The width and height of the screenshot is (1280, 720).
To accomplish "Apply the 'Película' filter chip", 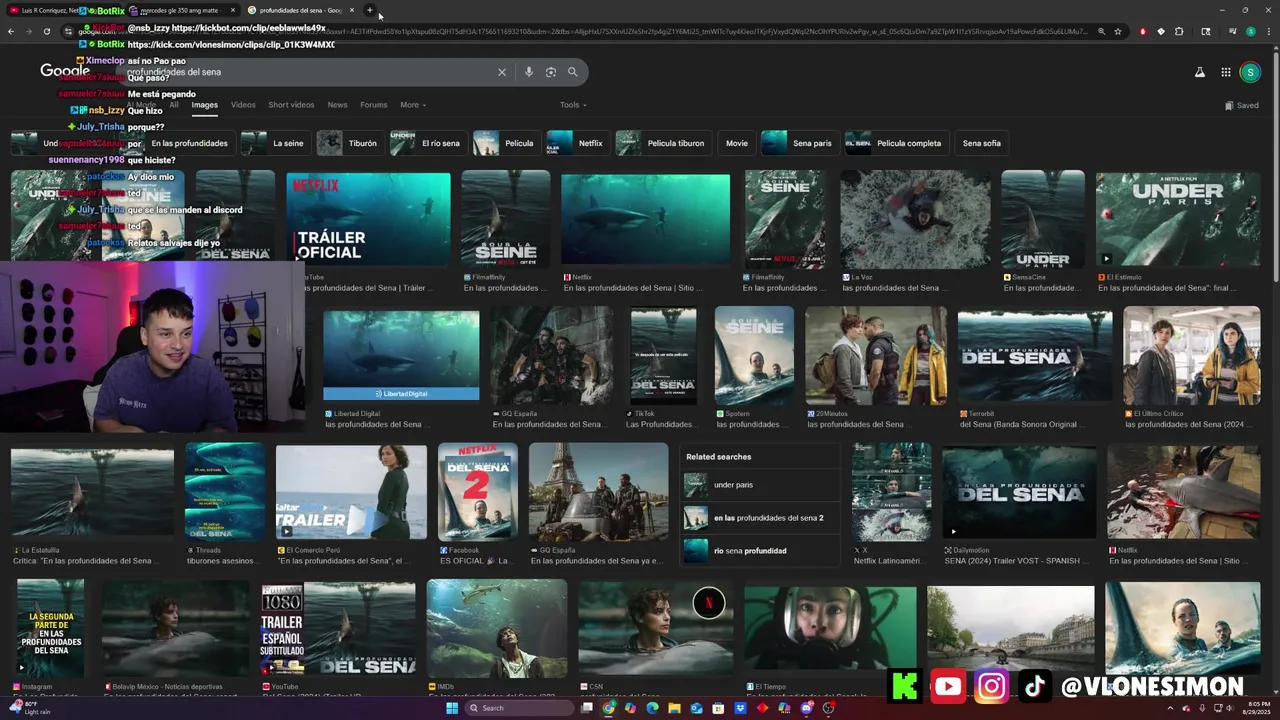I will 507,143.
